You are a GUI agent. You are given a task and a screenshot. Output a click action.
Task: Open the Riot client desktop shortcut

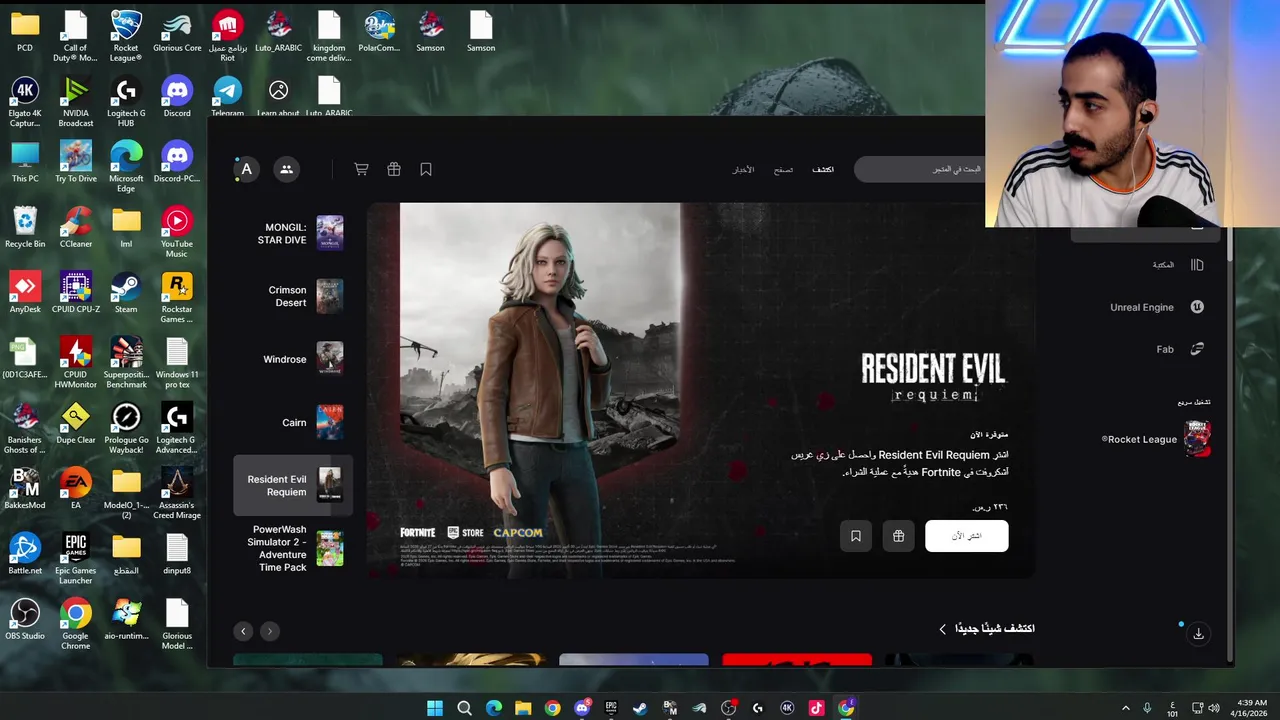[227, 36]
